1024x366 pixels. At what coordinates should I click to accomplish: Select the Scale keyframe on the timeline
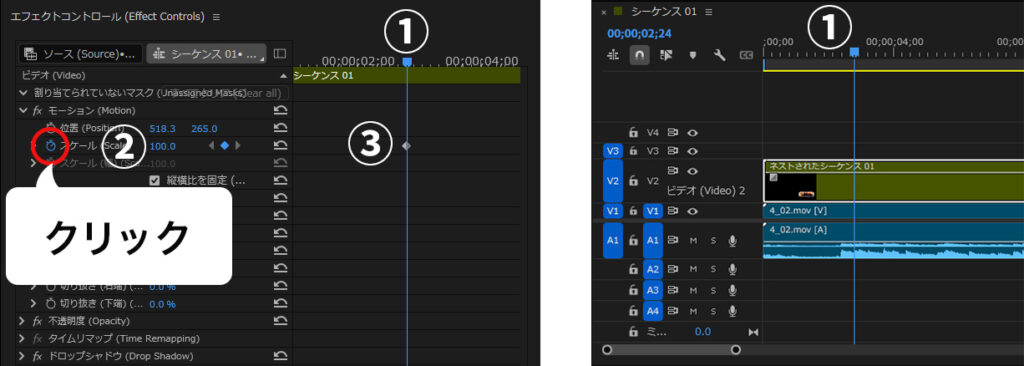tap(406, 146)
